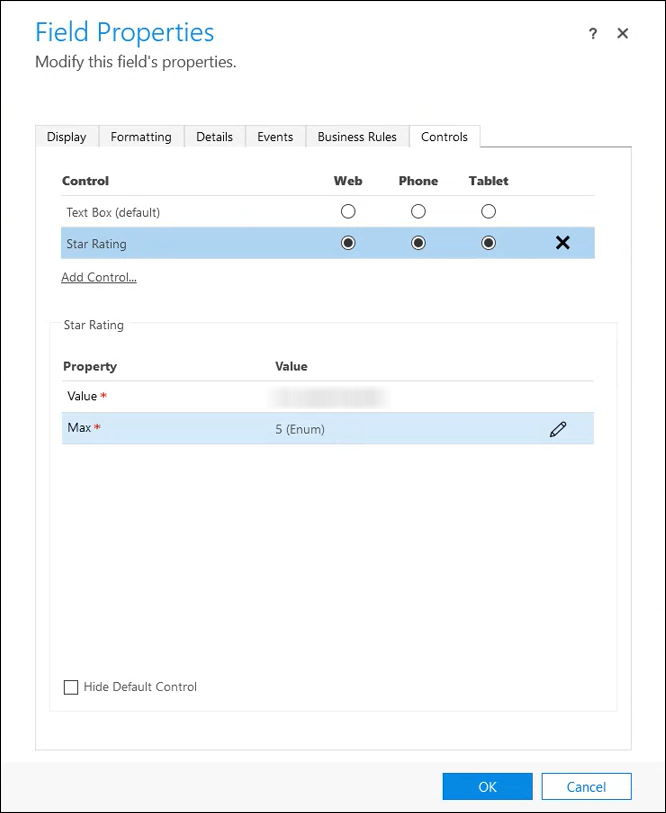Enable Hide Default Control checkbox
The width and height of the screenshot is (666, 813).
71,687
